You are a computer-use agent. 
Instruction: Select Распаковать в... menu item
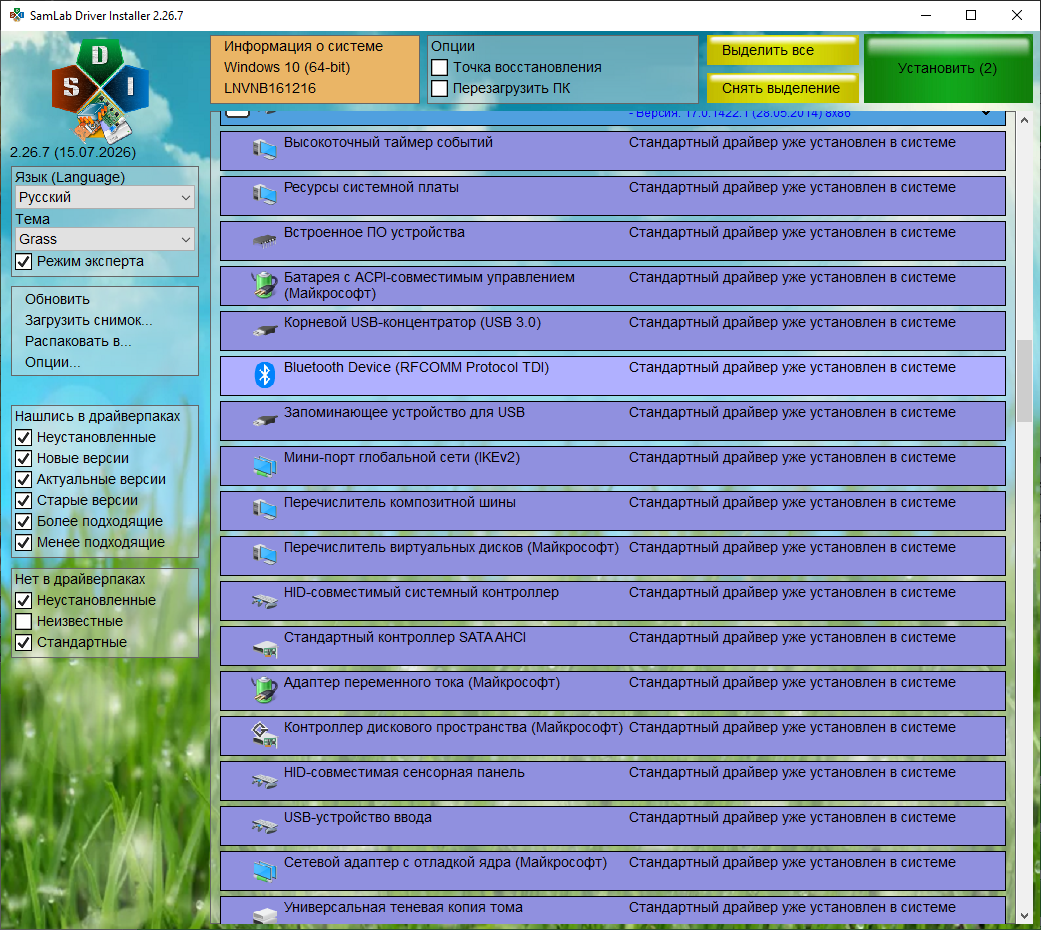tap(78, 341)
